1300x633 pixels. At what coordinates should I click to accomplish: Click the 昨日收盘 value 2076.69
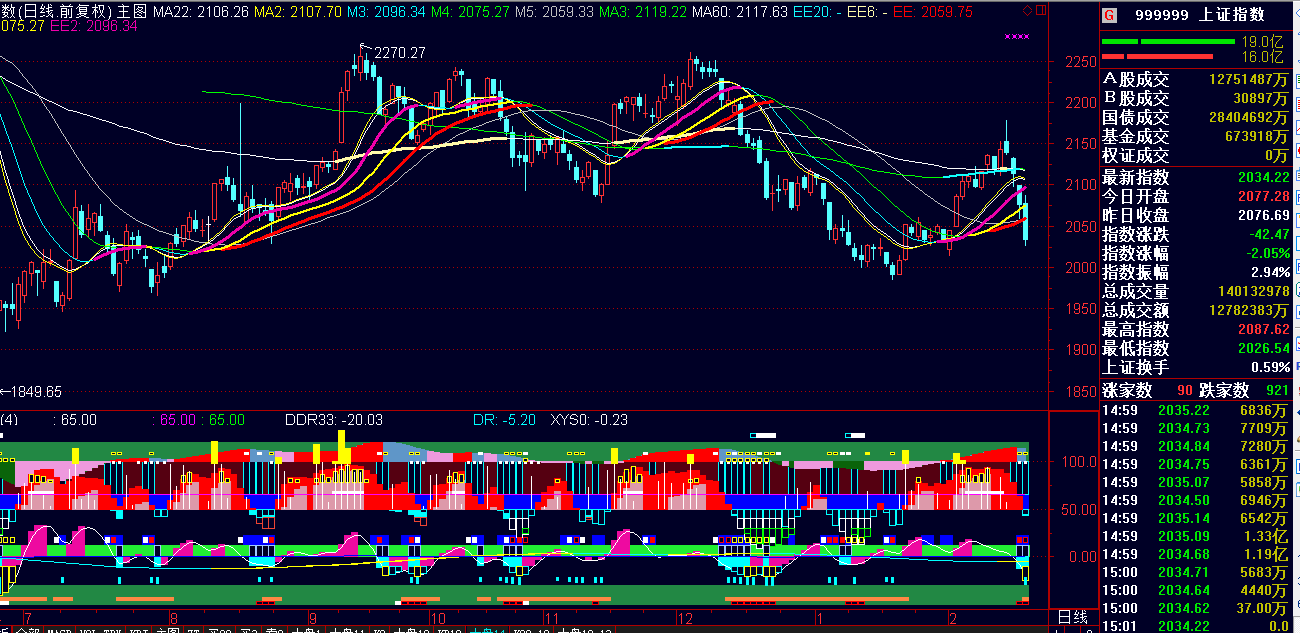click(x=1263, y=215)
